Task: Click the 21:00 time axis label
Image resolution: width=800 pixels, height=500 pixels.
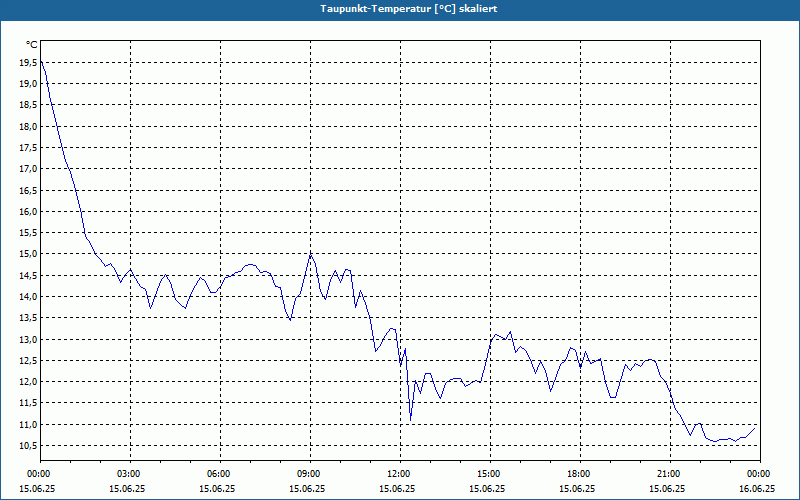Action: coord(670,474)
